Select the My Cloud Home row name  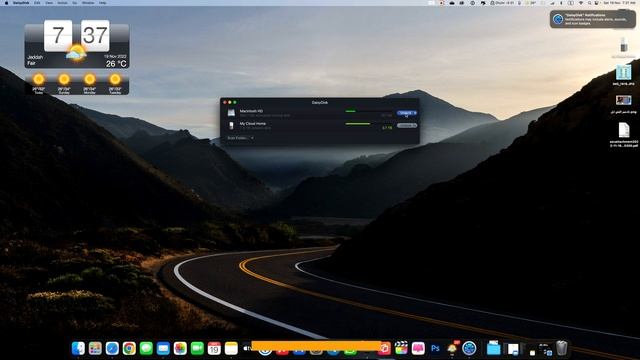click(x=253, y=123)
